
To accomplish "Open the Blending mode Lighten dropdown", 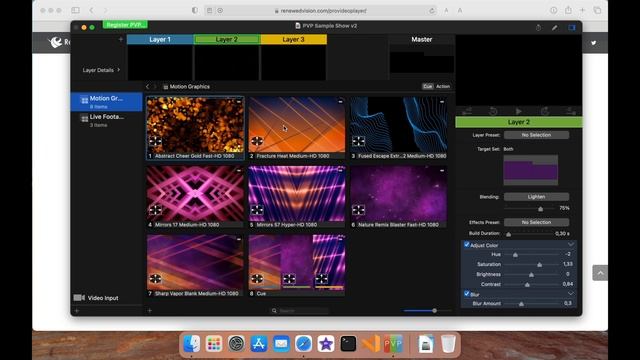I will [536, 197].
